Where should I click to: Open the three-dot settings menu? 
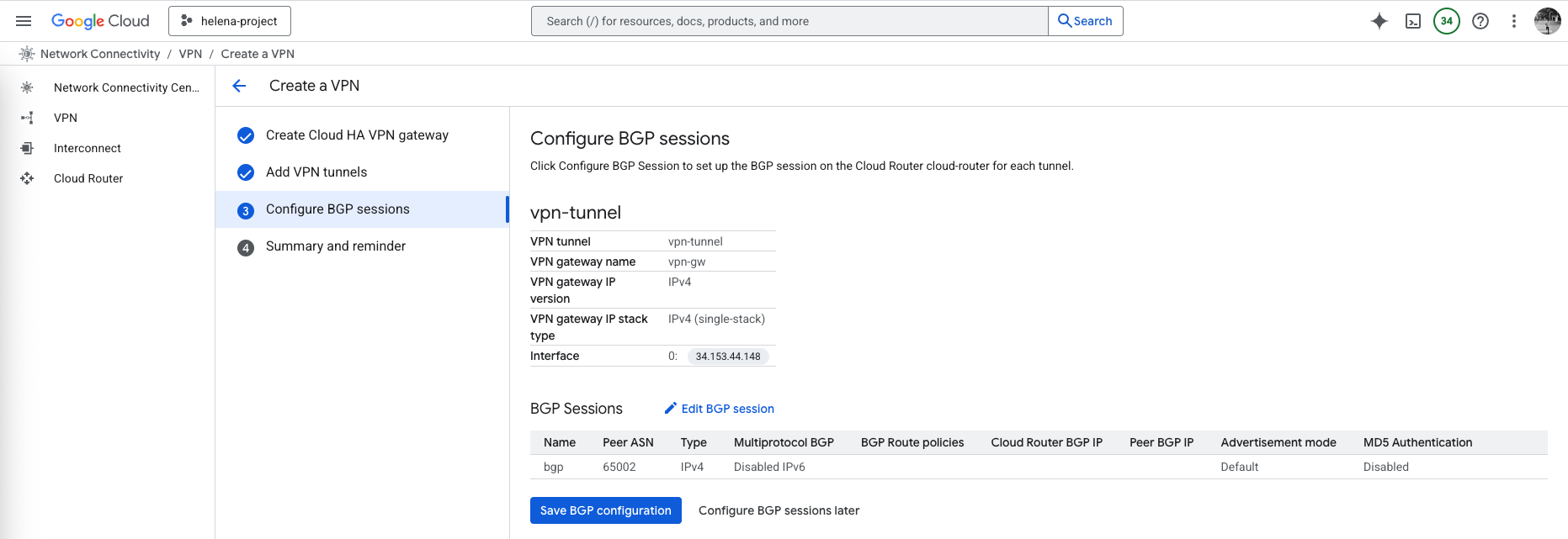click(x=1513, y=21)
